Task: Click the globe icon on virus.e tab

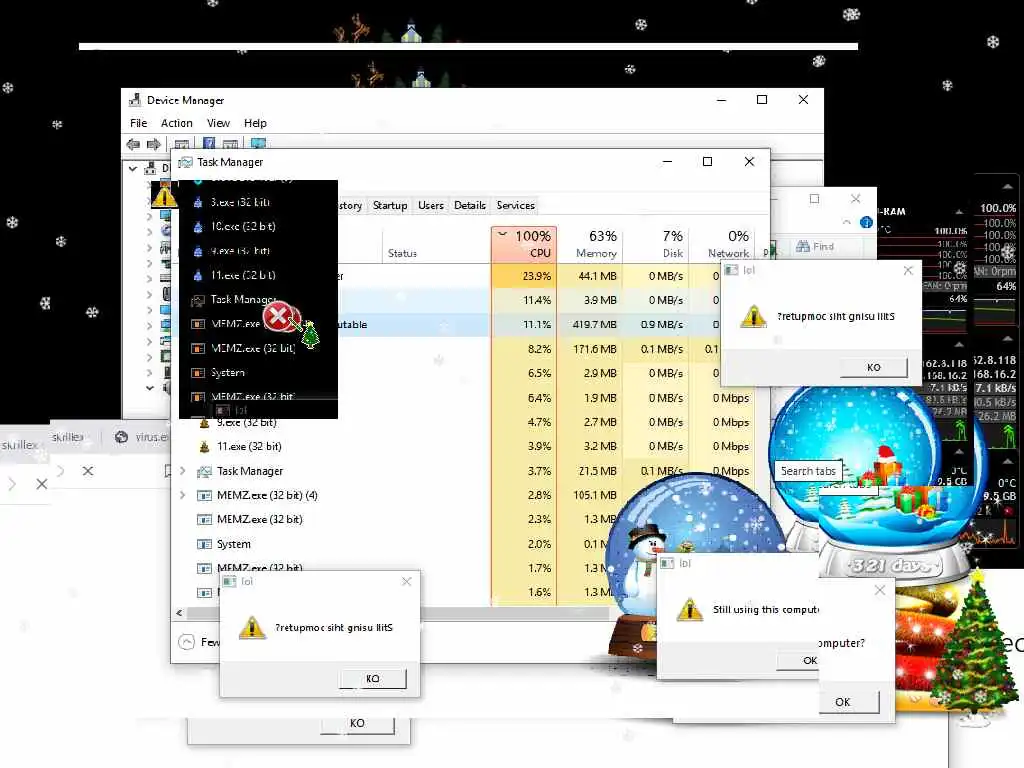Action: click(121, 437)
